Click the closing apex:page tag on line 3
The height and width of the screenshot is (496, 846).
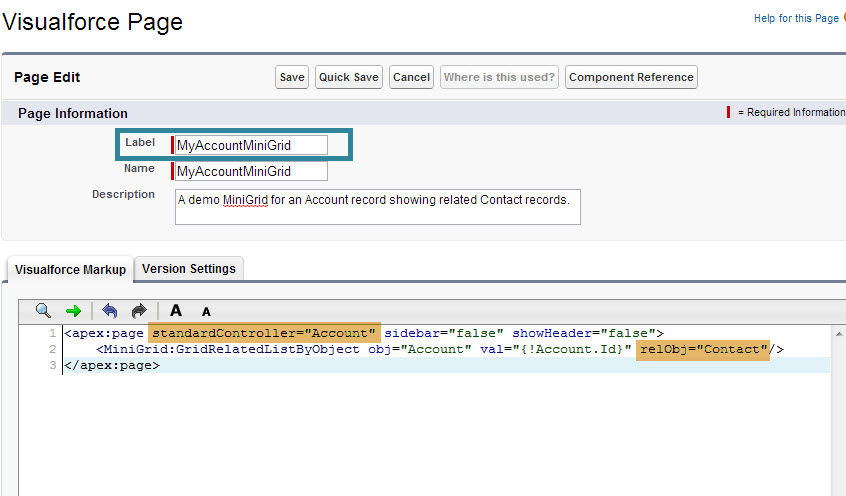tap(111, 365)
